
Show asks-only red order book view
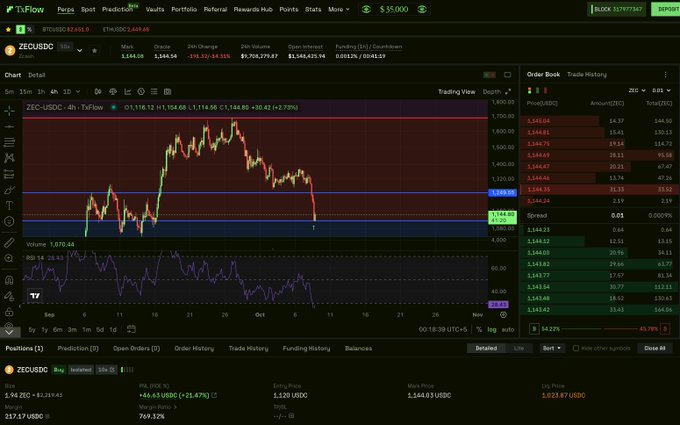pyautogui.click(x=545, y=90)
